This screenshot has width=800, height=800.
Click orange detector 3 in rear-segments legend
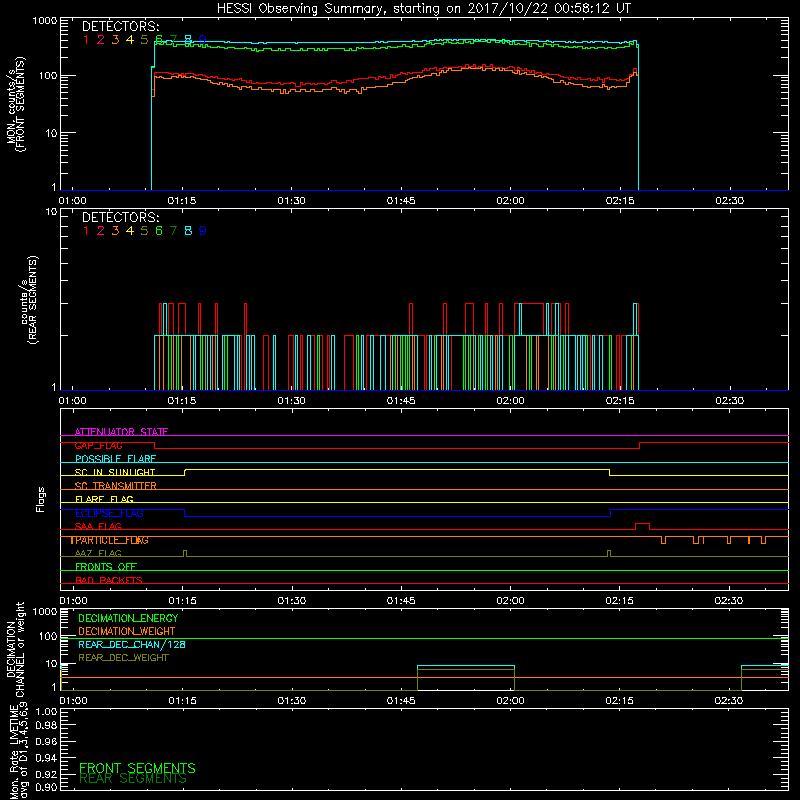[x=115, y=231]
